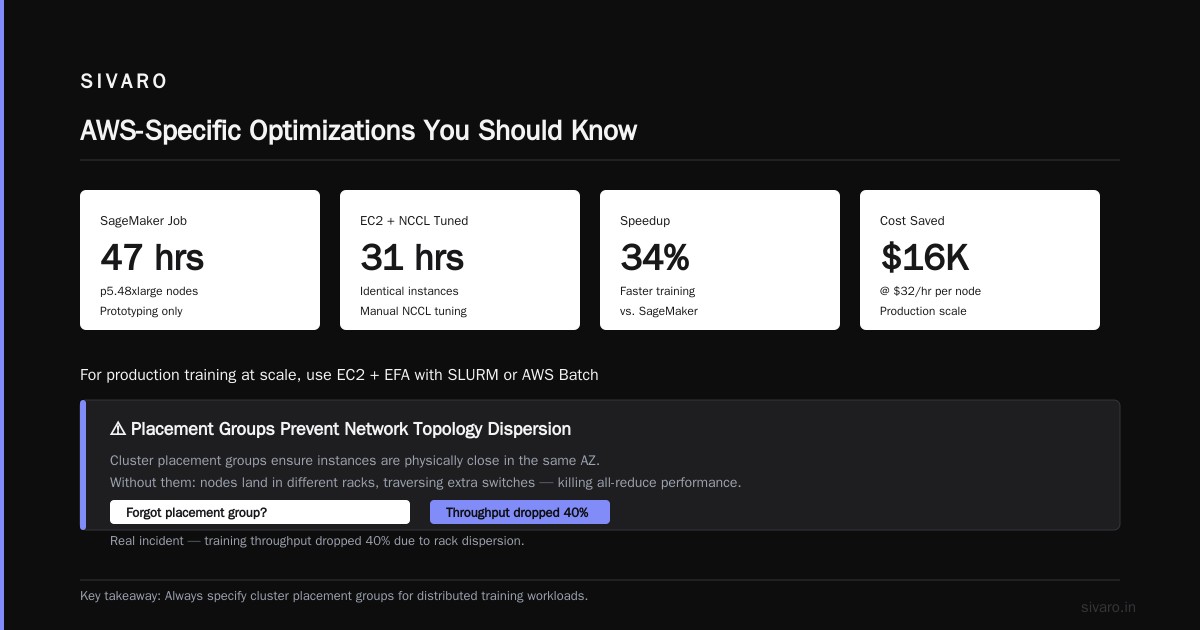Click the Throughput dropped 40% badge
The height and width of the screenshot is (630, 1200).
[520, 512]
